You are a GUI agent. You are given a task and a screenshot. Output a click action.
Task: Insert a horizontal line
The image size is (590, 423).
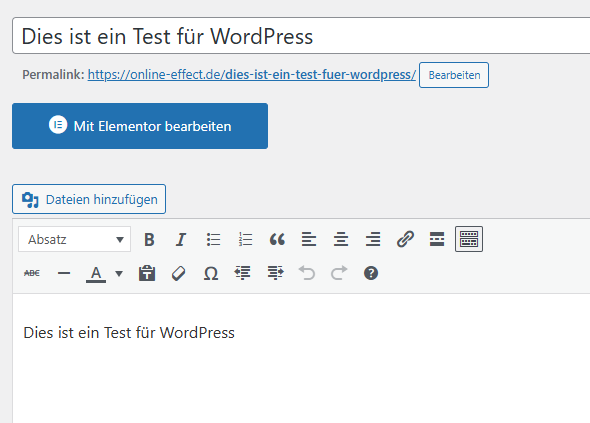(x=64, y=273)
